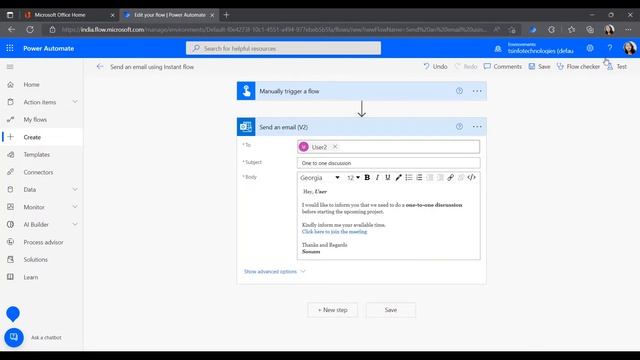
Task: Expand the Monitor menu chevron
Action: coord(75,207)
